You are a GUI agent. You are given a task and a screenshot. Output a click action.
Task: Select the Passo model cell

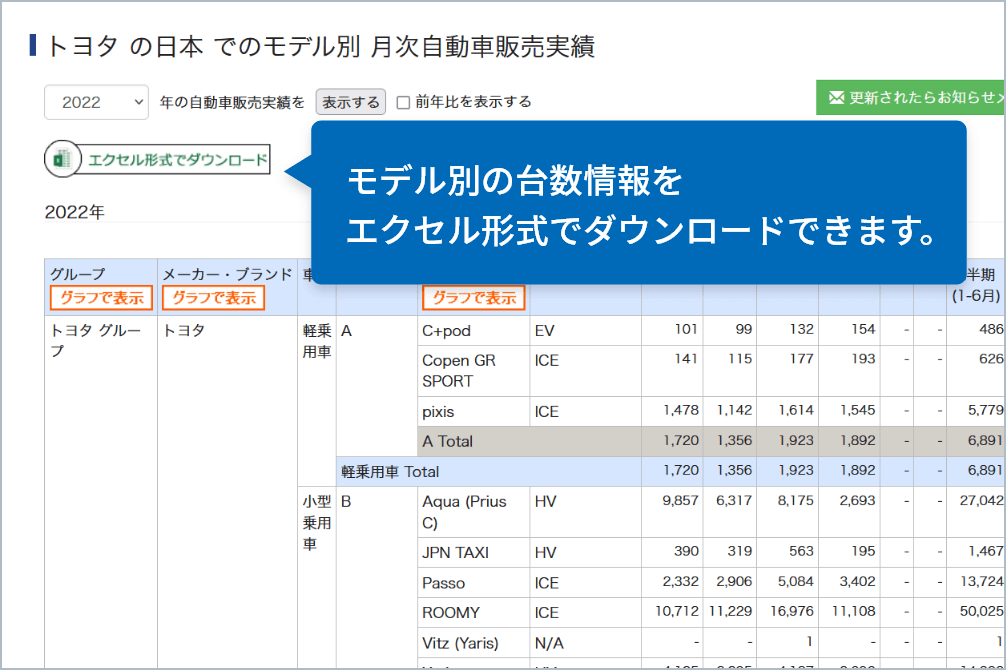click(x=473, y=583)
